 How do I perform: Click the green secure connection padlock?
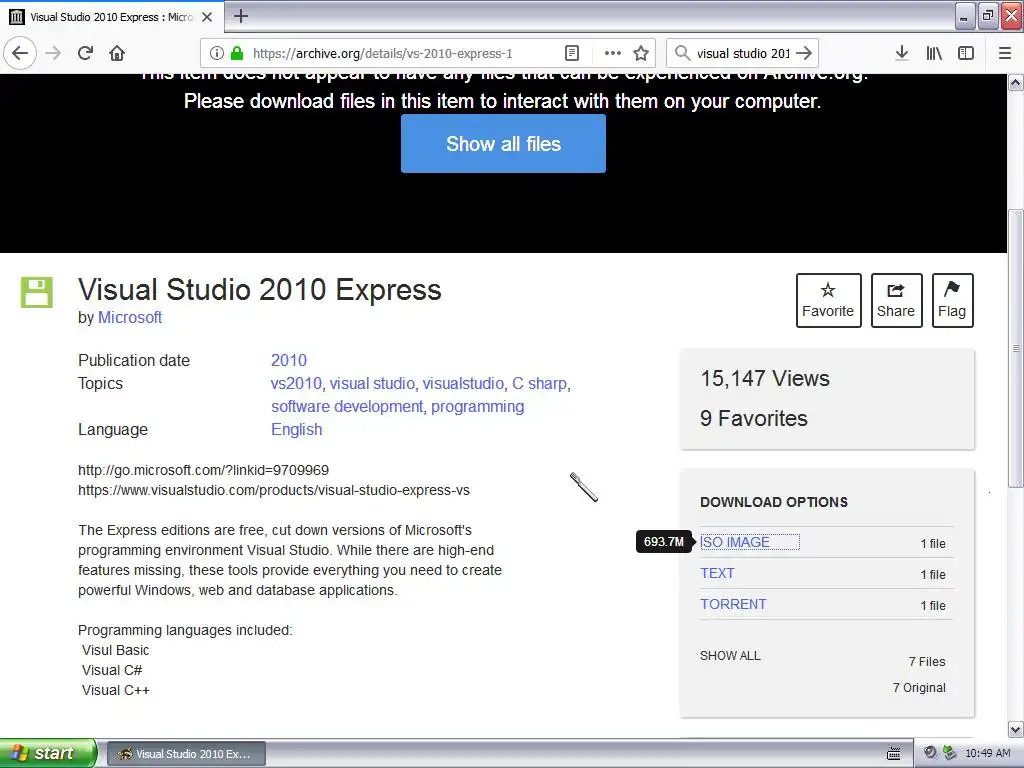[237, 53]
